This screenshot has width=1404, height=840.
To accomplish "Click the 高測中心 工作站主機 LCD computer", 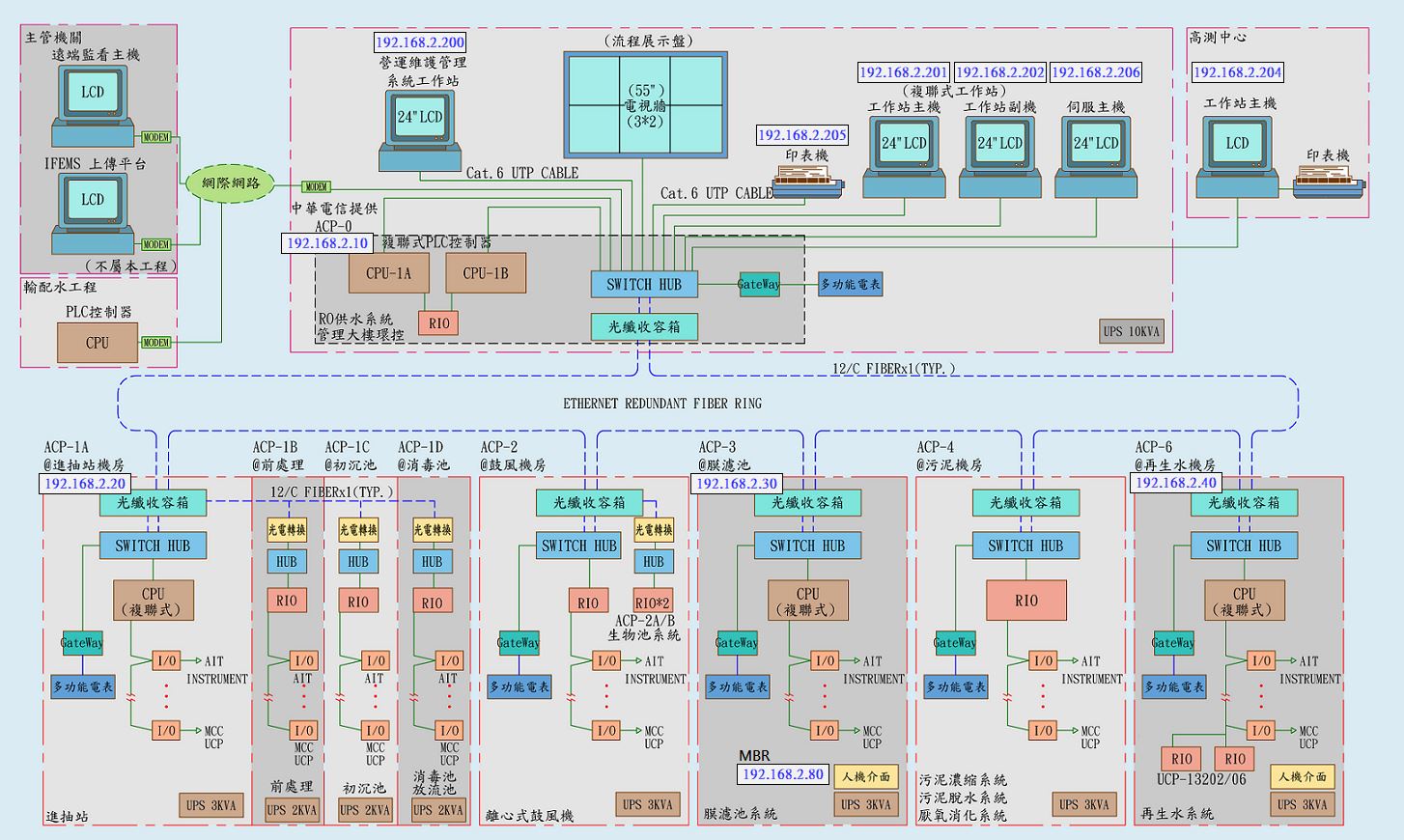I will (1237, 156).
